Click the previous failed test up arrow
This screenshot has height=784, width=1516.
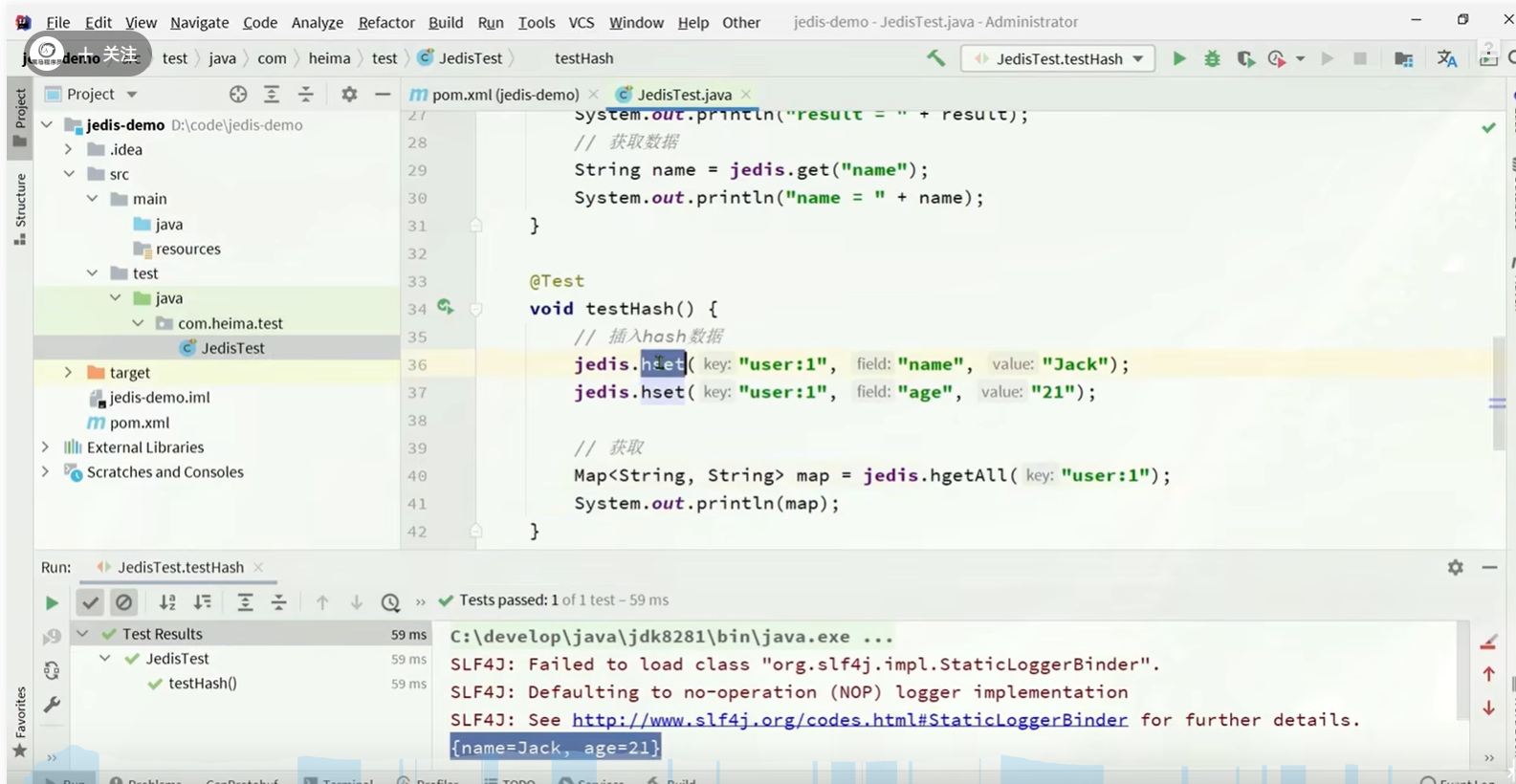pyautogui.click(x=322, y=602)
